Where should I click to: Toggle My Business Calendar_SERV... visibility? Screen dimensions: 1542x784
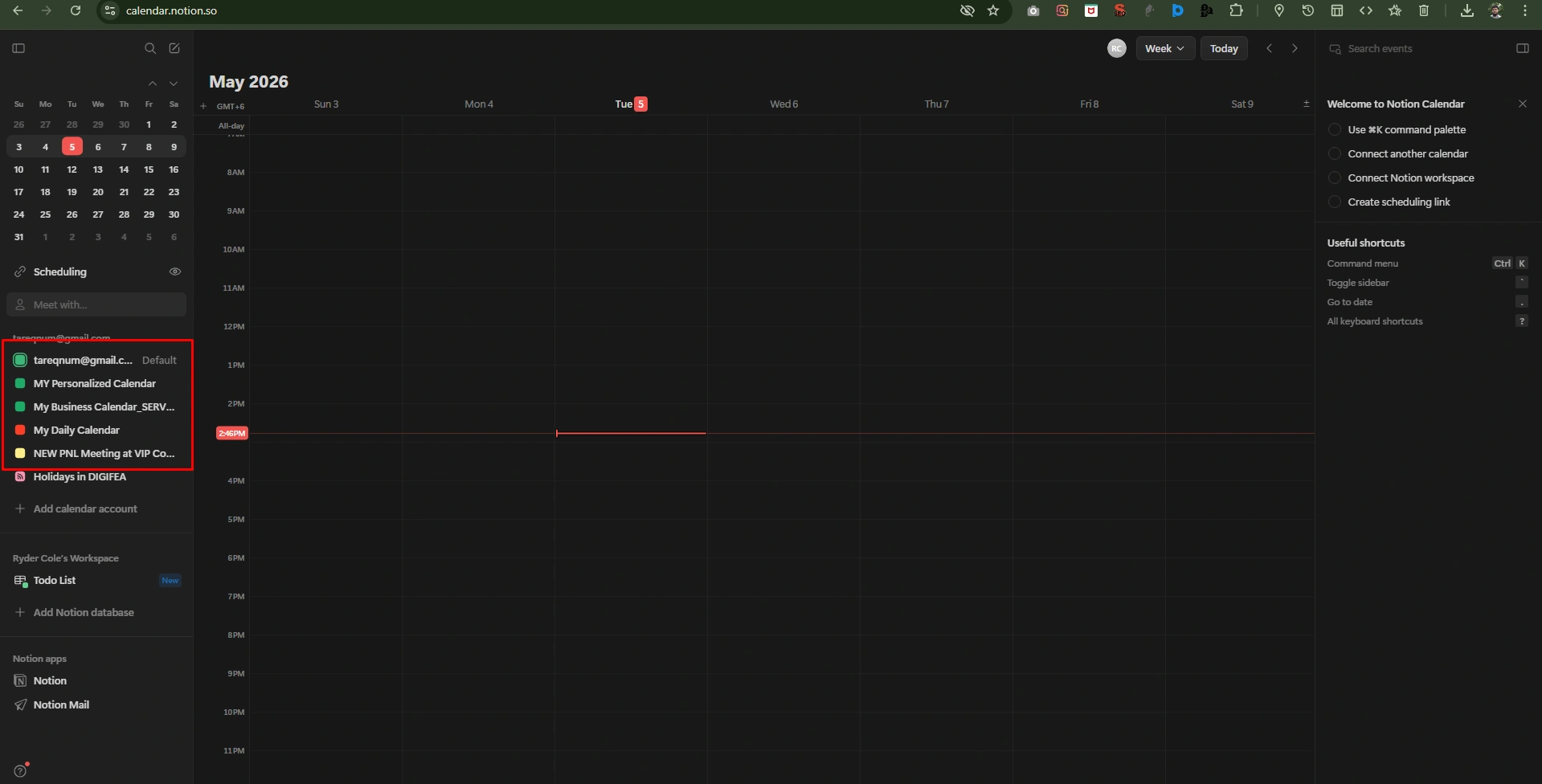pos(20,406)
